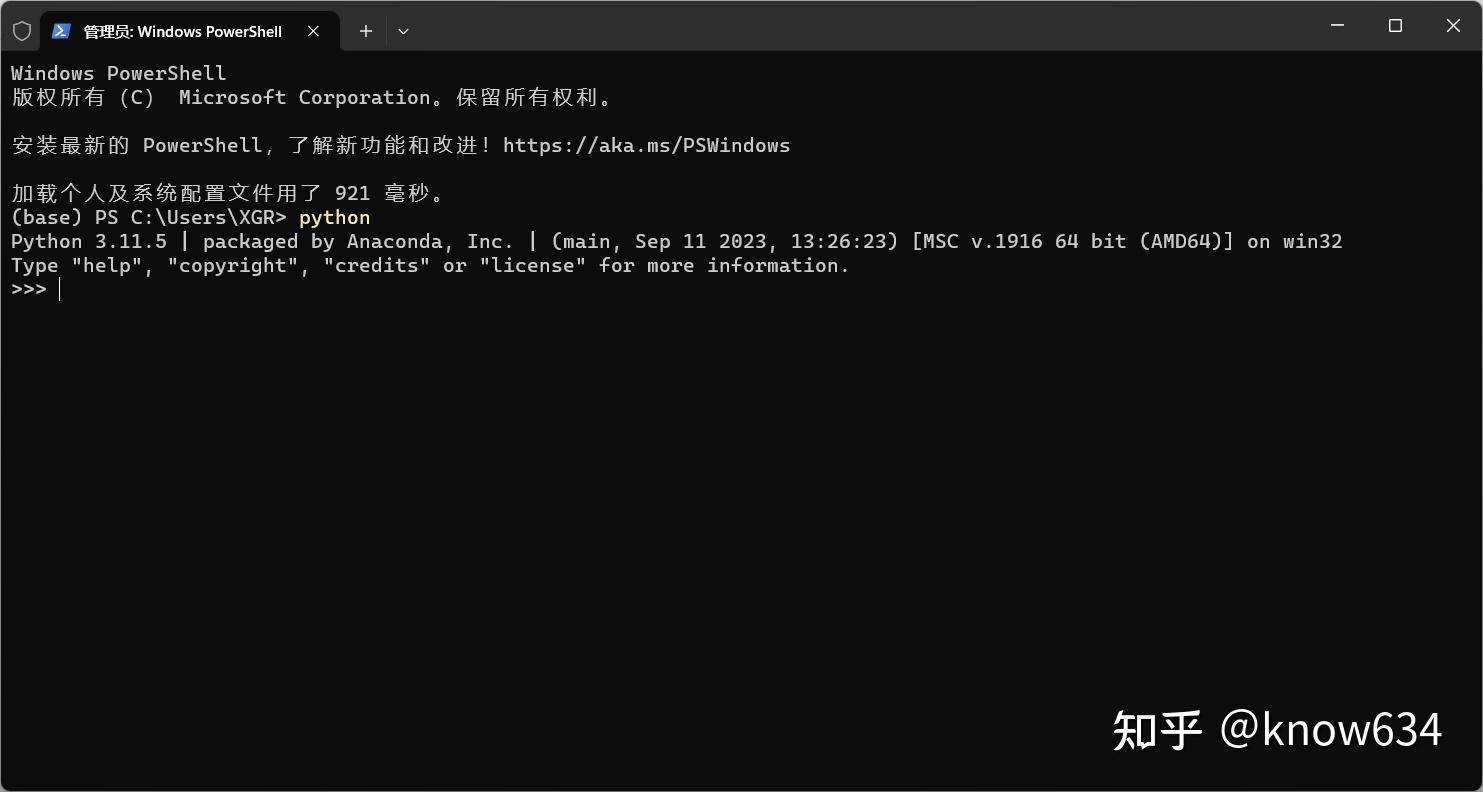
Task: Click the blinking cursor at the Python prompt
Action: click(59, 289)
